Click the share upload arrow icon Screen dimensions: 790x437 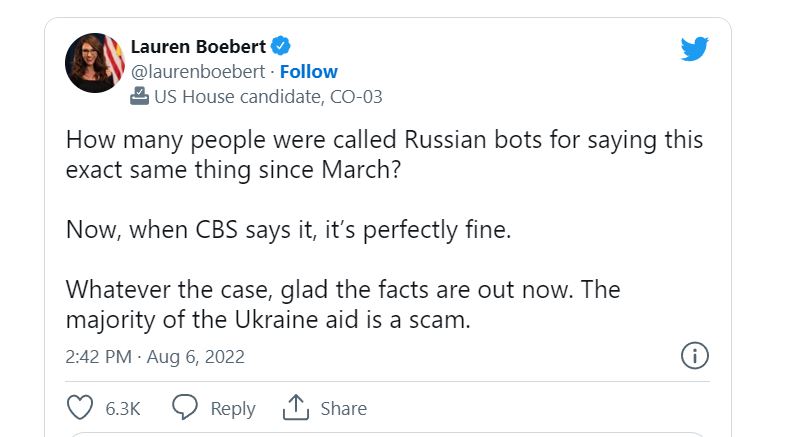[294, 408]
